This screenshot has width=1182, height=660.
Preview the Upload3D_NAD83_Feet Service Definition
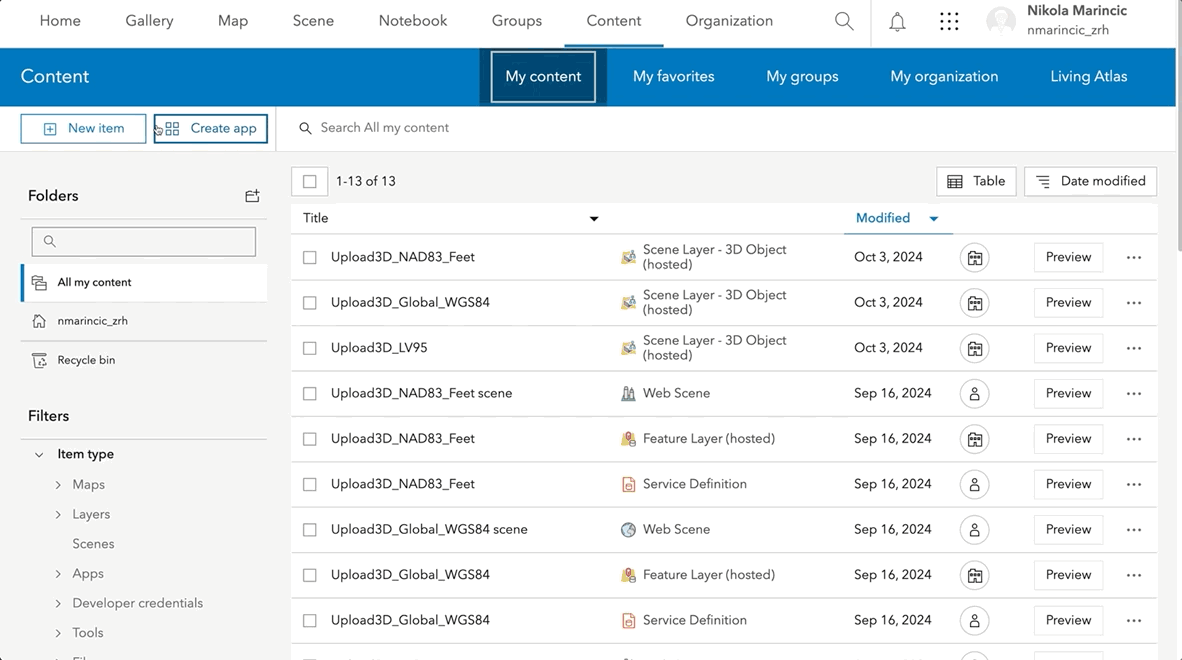(x=1068, y=484)
